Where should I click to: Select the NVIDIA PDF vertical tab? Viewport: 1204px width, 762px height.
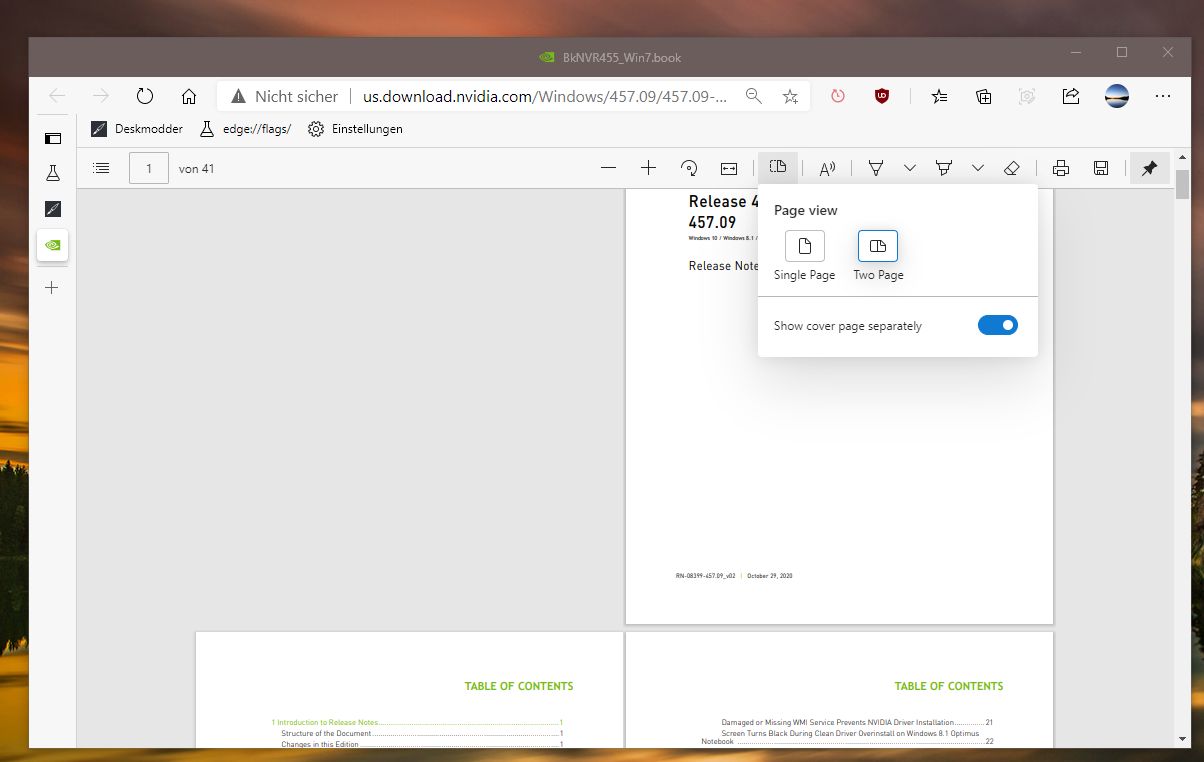tap(53, 245)
